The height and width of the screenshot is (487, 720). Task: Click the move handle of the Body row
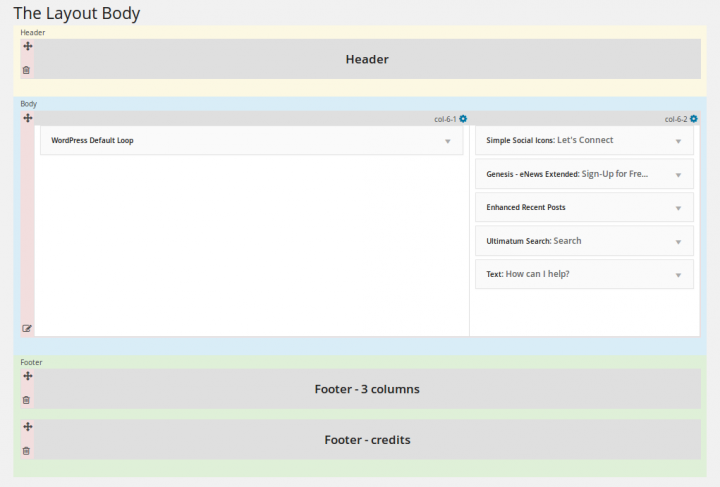[x=28, y=118]
